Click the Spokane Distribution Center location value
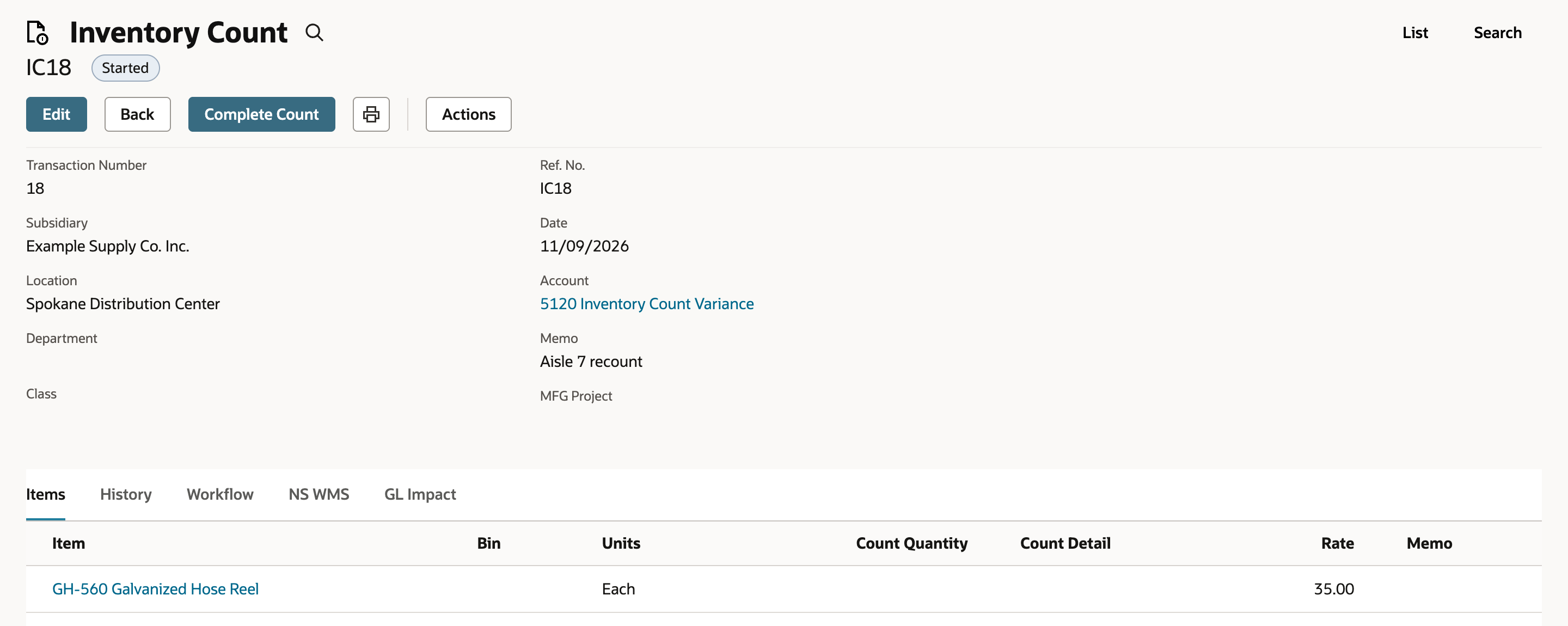This screenshot has height=626, width=1568. tap(123, 304)
